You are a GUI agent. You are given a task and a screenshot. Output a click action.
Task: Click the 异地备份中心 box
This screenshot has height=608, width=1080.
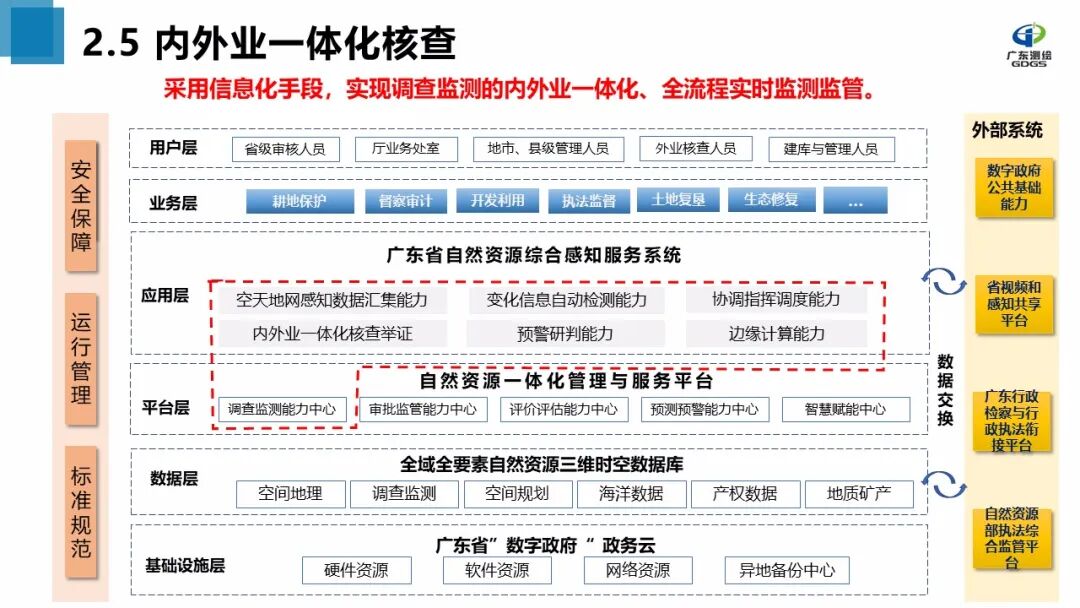coord(787,570)
